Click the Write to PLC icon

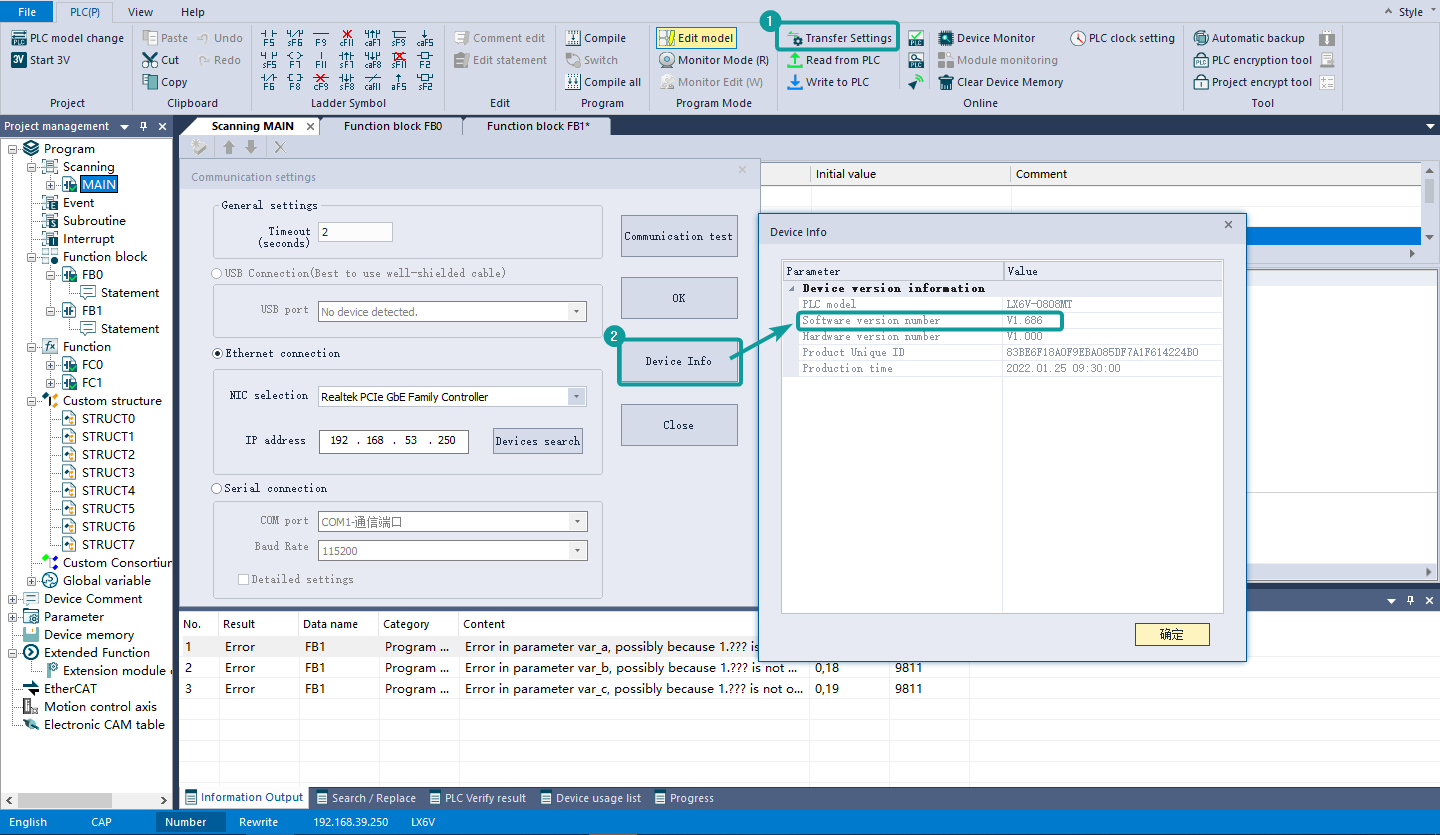tap(795, 82)
